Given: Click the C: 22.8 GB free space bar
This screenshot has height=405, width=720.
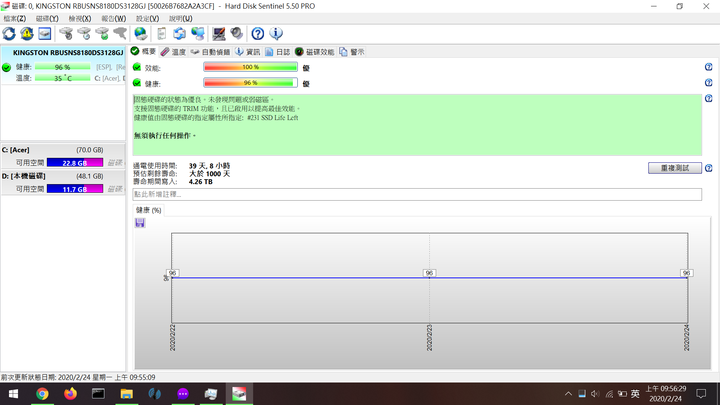Looking at the screenshot, I should (75, 163).
